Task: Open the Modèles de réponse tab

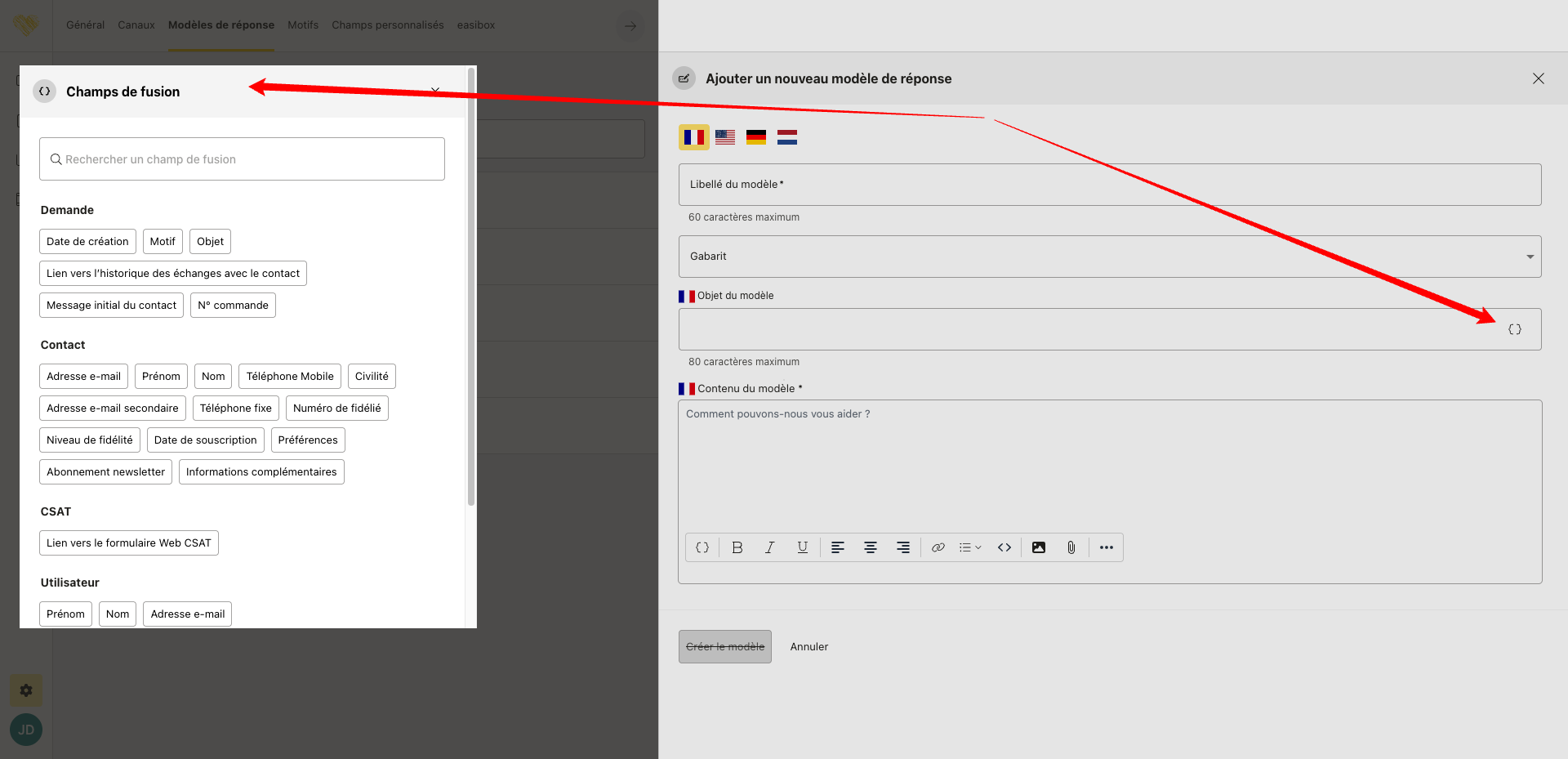Action: pyautogui.click(x=221, y=25)
